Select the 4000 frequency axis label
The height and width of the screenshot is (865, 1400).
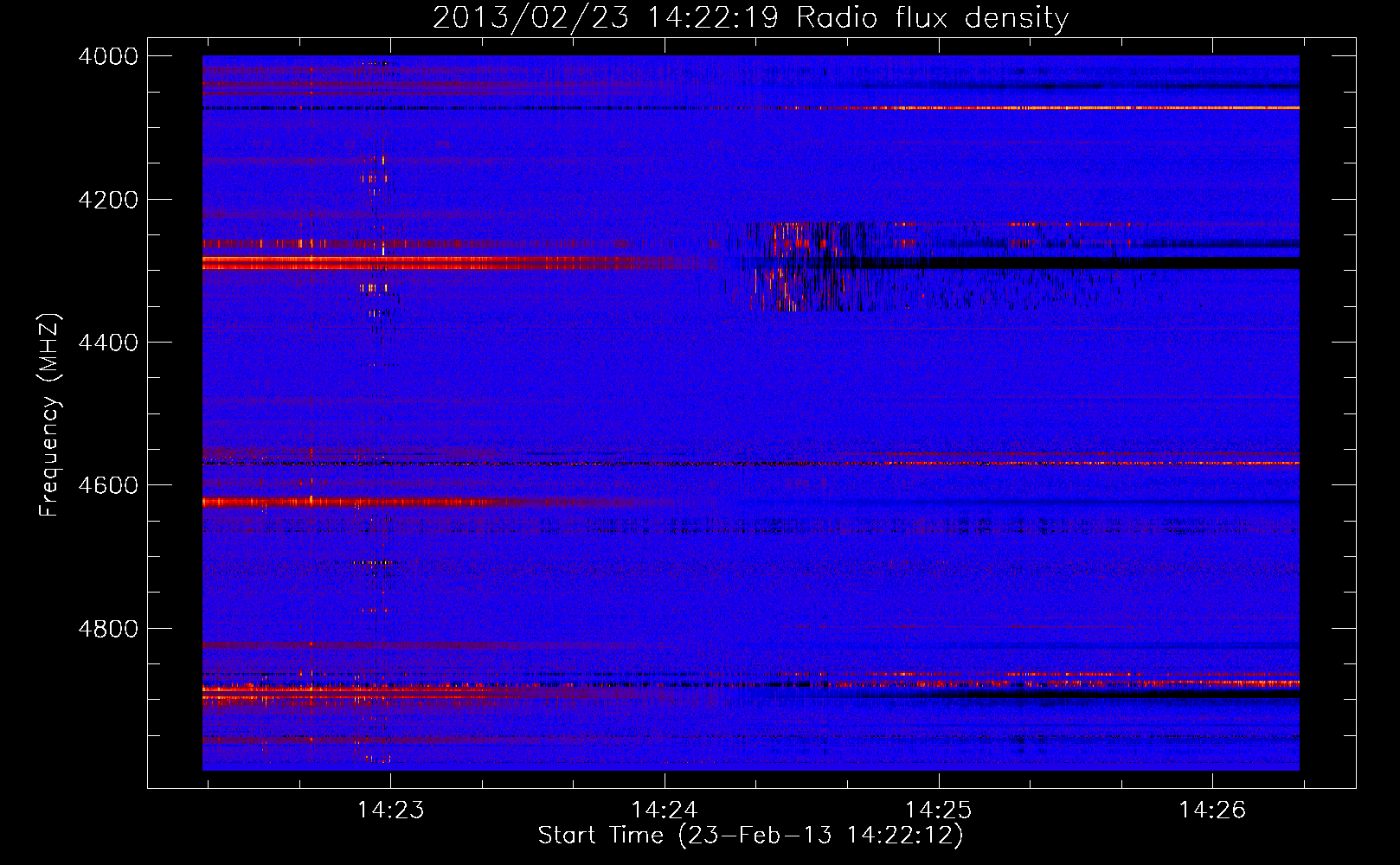pyautogui.click(x=108, y=56)
